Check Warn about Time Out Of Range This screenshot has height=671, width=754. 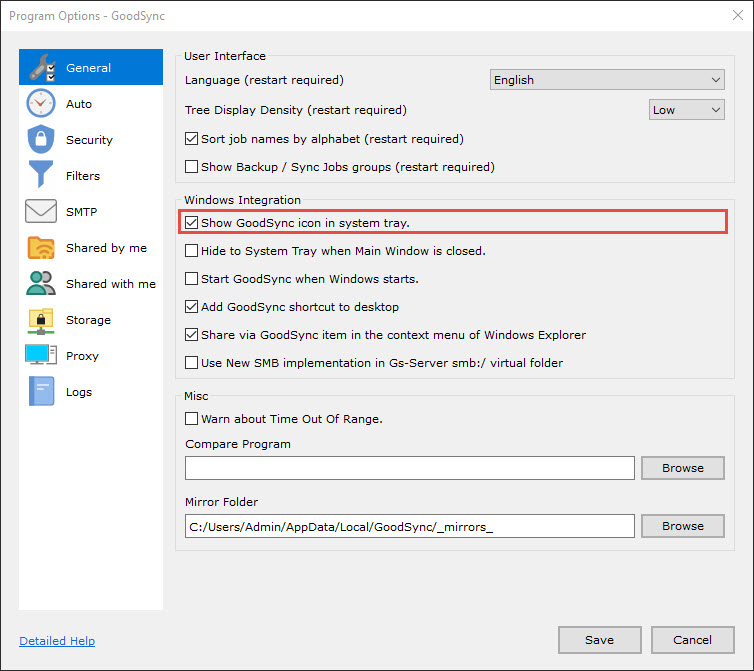coord(192,419)
